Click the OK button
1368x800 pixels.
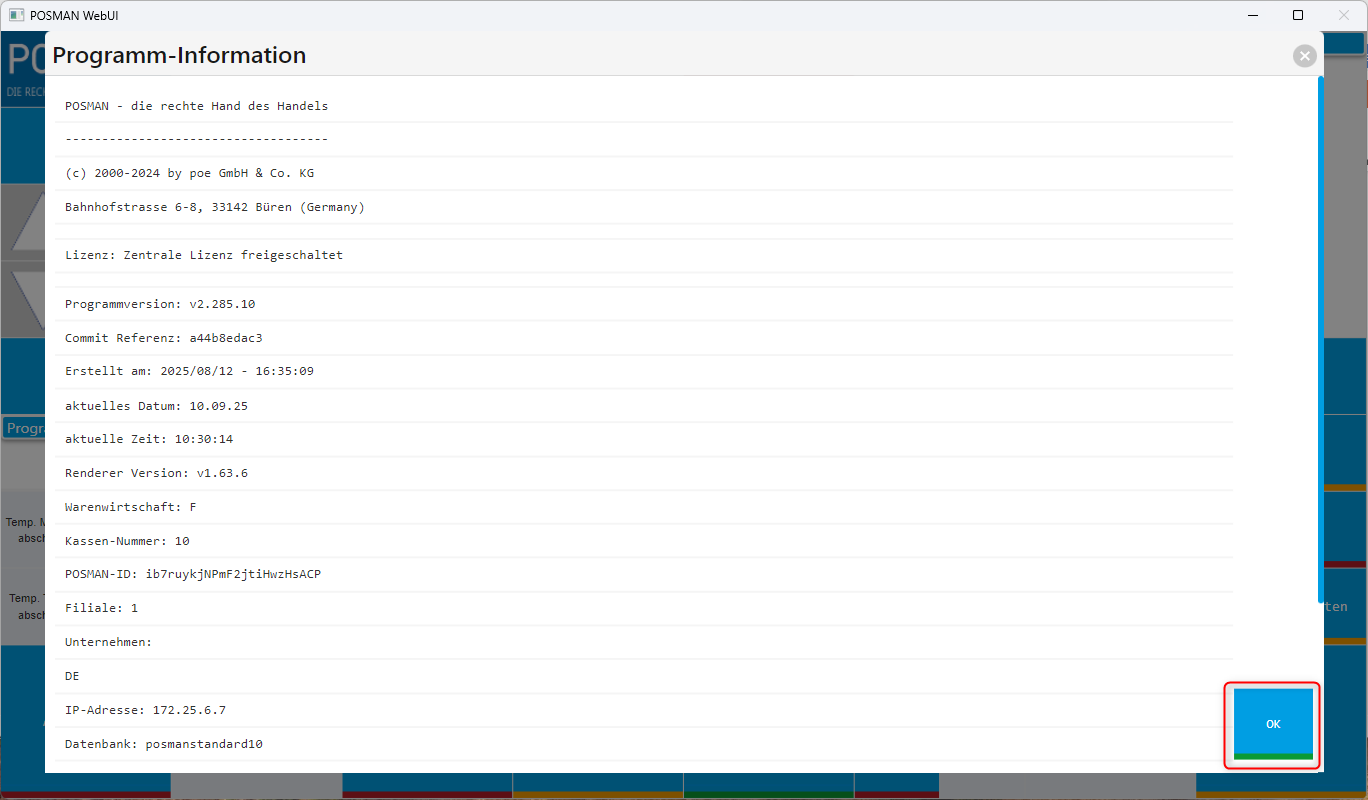click(x=1272, y=724)
